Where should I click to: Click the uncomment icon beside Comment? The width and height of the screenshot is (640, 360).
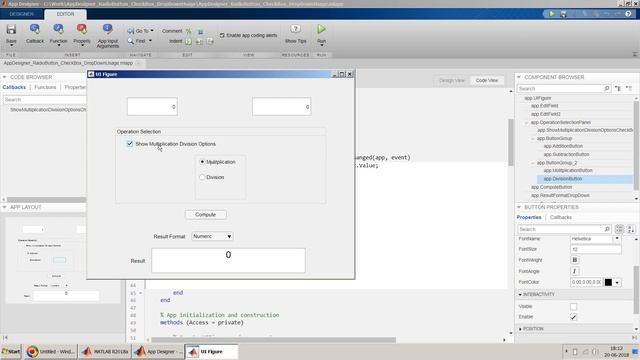tap(200, 31)
